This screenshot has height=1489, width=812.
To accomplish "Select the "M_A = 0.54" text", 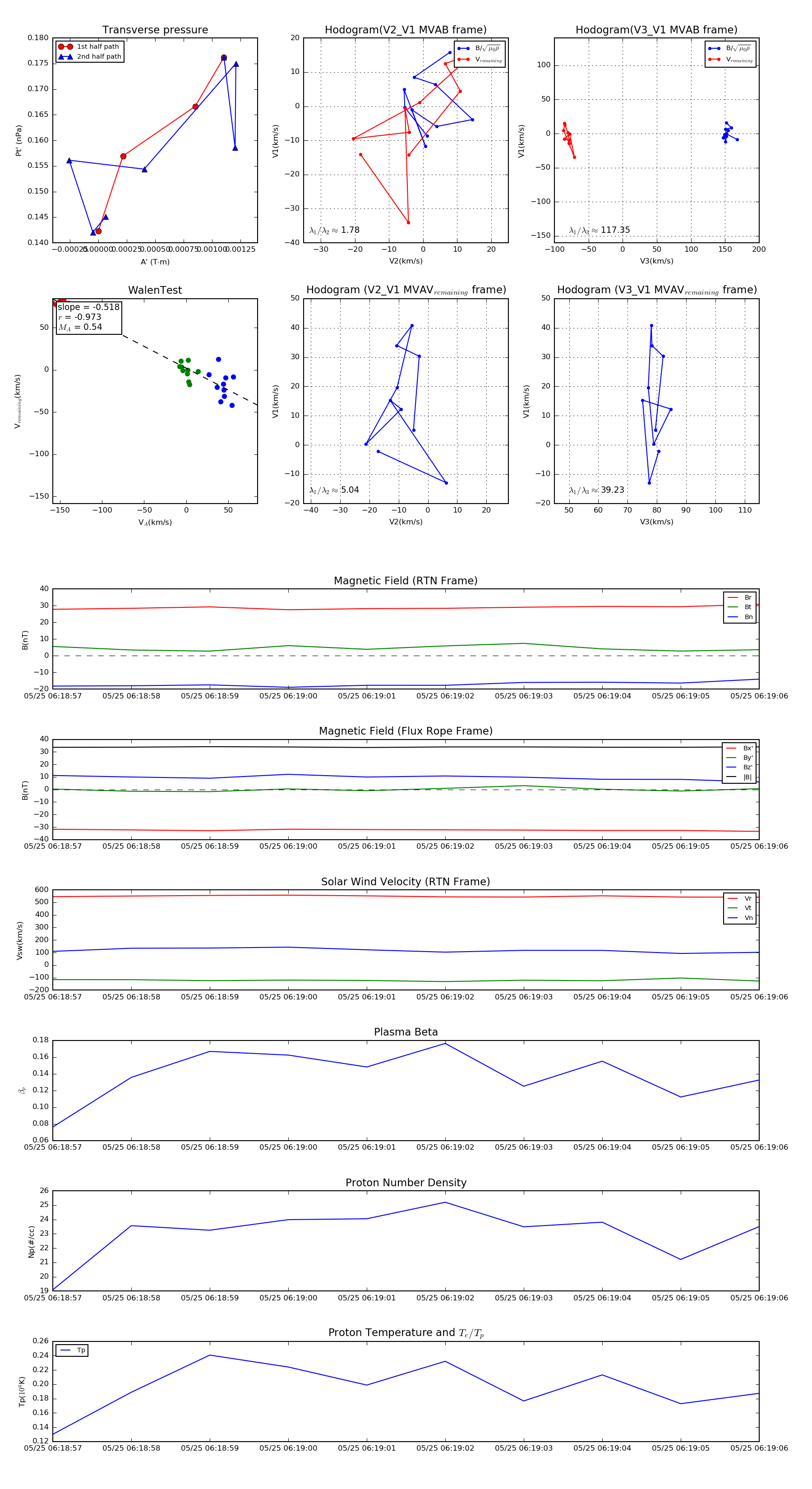I will (80, 327).
